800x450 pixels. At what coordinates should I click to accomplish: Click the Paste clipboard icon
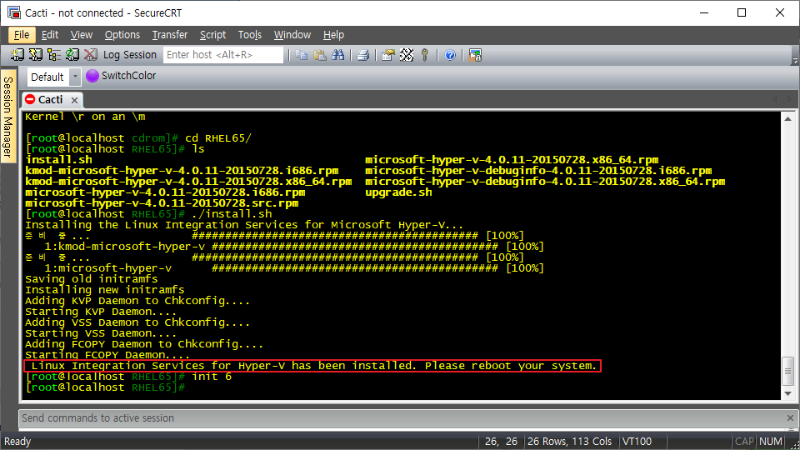320,55
